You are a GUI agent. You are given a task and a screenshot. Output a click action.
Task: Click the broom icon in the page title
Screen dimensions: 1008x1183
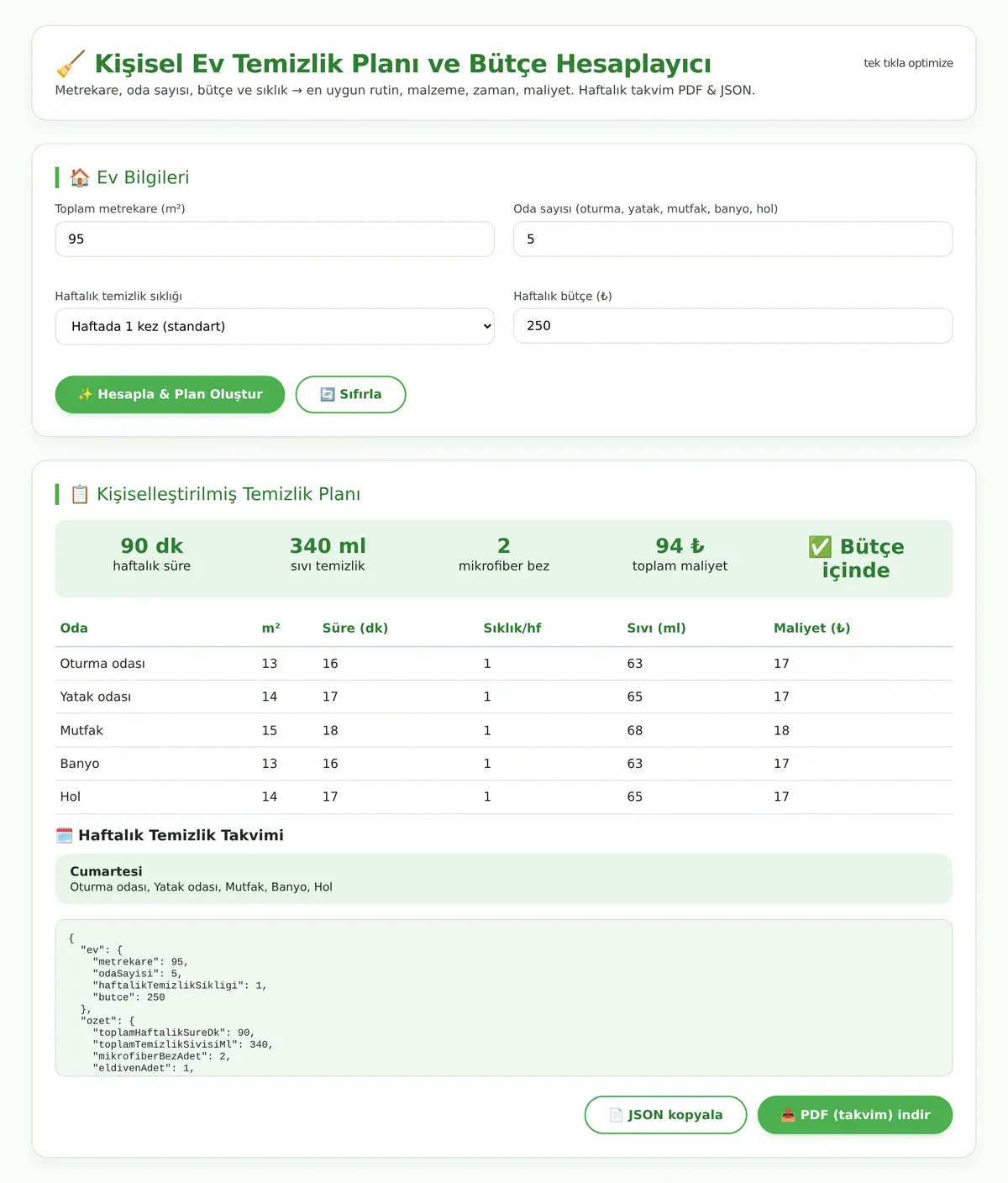(71, 64)
